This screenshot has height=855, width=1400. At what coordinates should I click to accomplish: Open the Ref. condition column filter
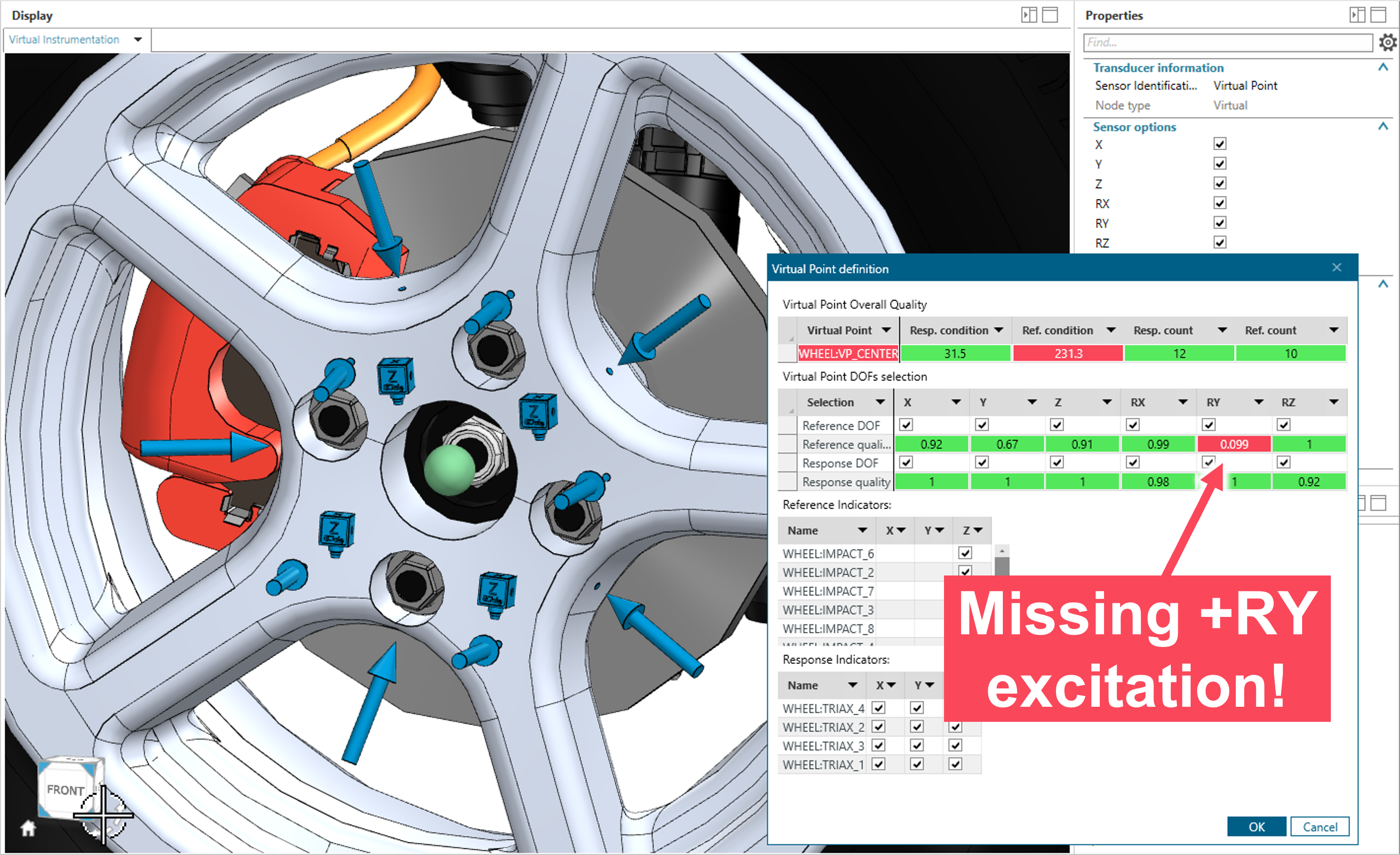click(1111, 330)
